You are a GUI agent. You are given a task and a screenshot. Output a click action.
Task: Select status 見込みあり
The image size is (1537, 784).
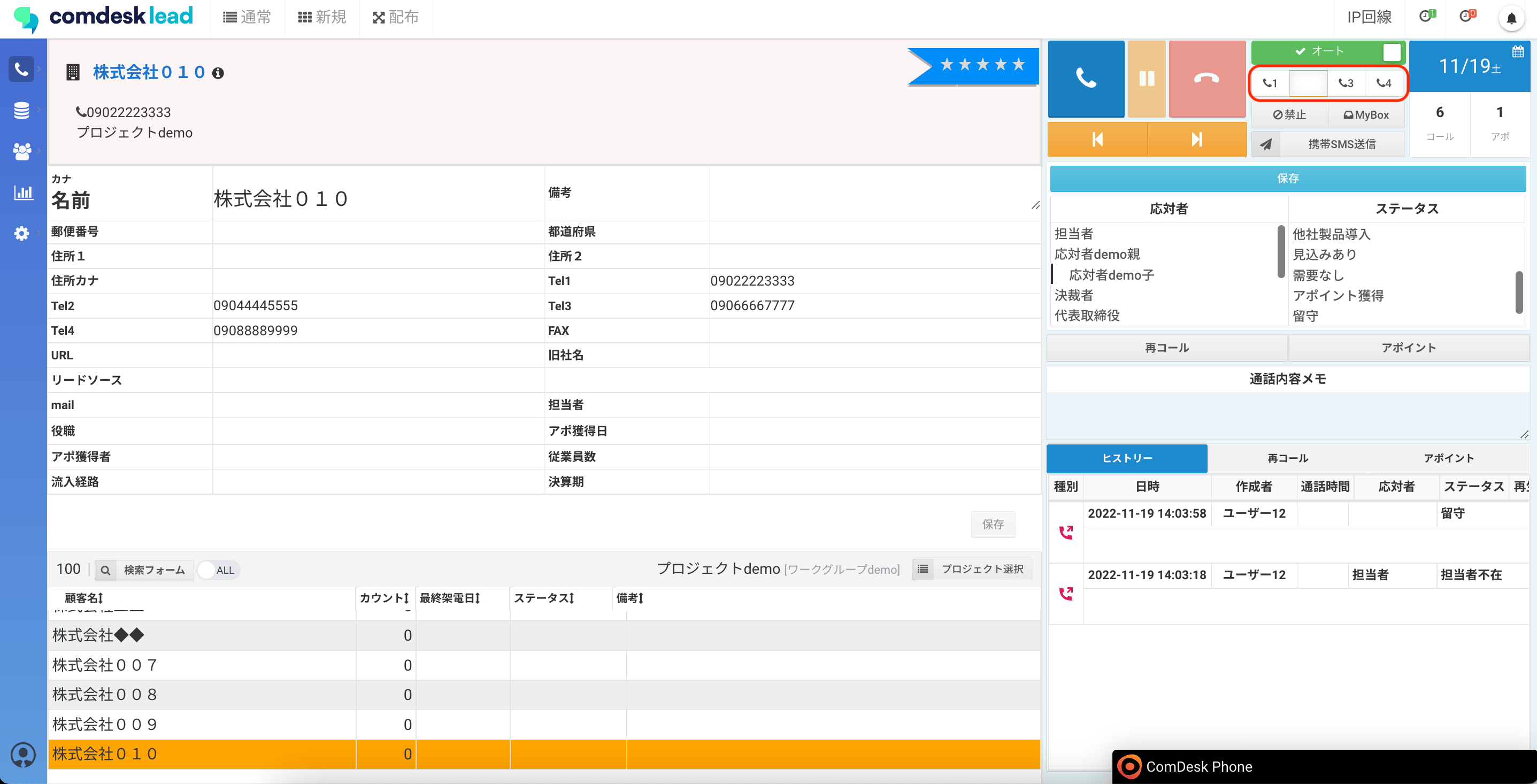(x=1325, y=255)
